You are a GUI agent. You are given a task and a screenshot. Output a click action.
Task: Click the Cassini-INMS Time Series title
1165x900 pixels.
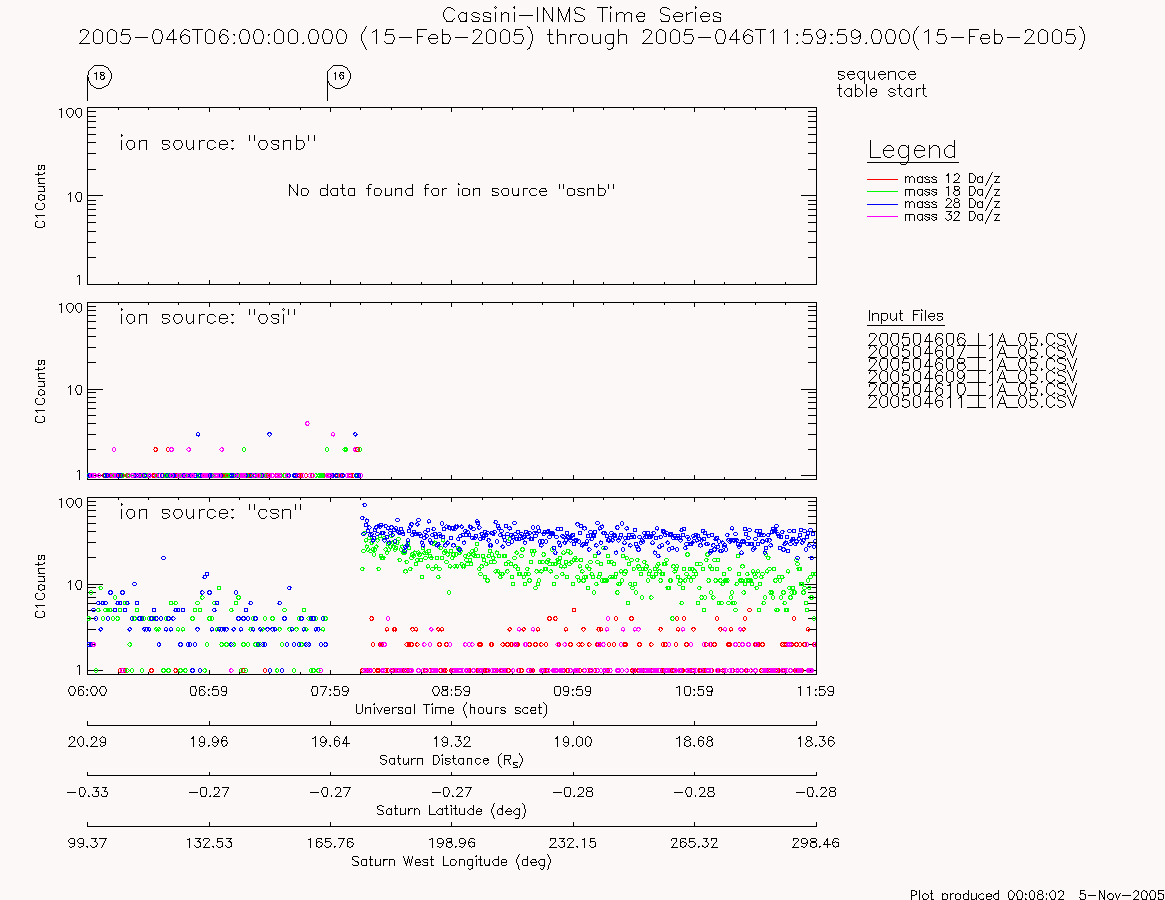click(x=582, y=16)
